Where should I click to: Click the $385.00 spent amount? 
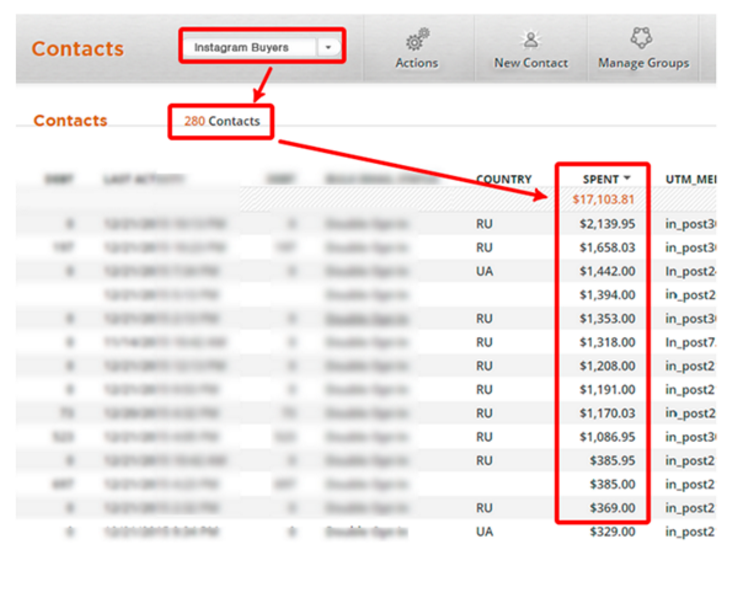tap(610, 485)
